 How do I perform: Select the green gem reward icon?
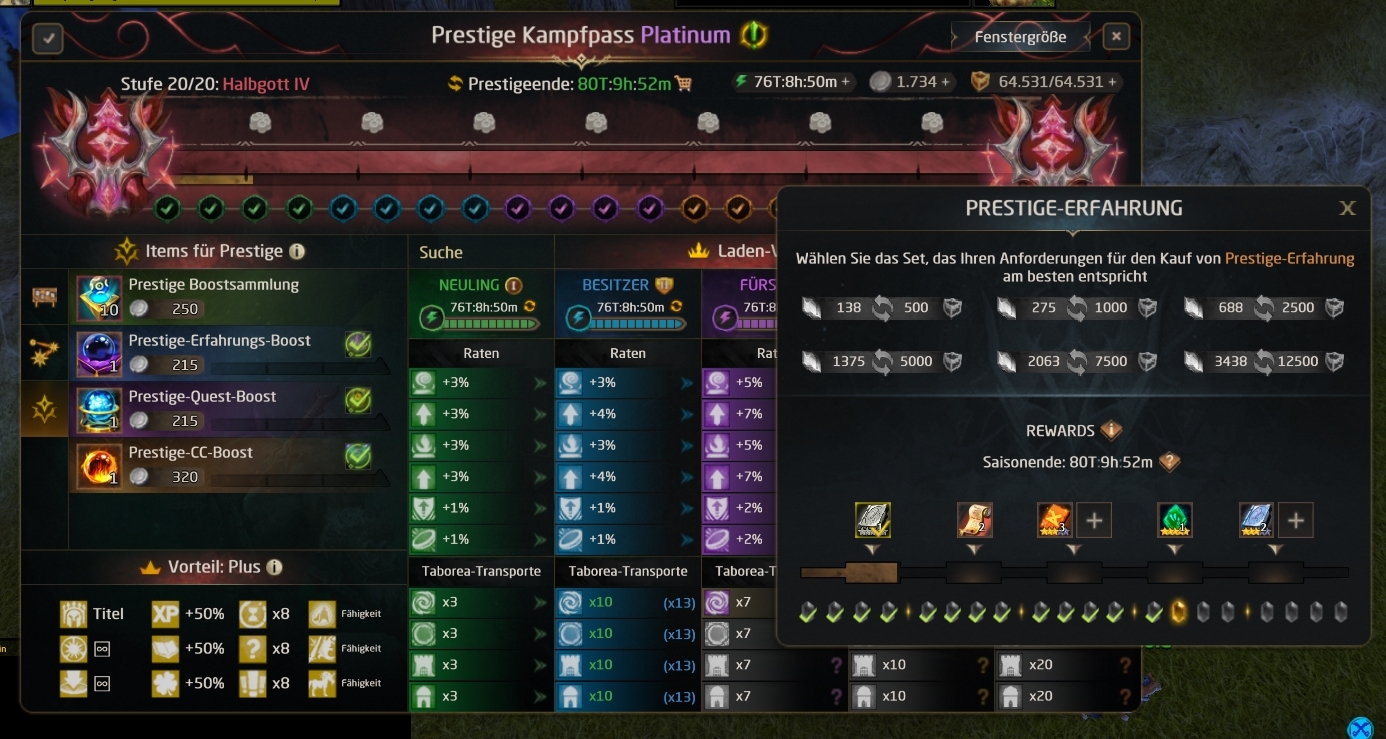pos(1175,520)
